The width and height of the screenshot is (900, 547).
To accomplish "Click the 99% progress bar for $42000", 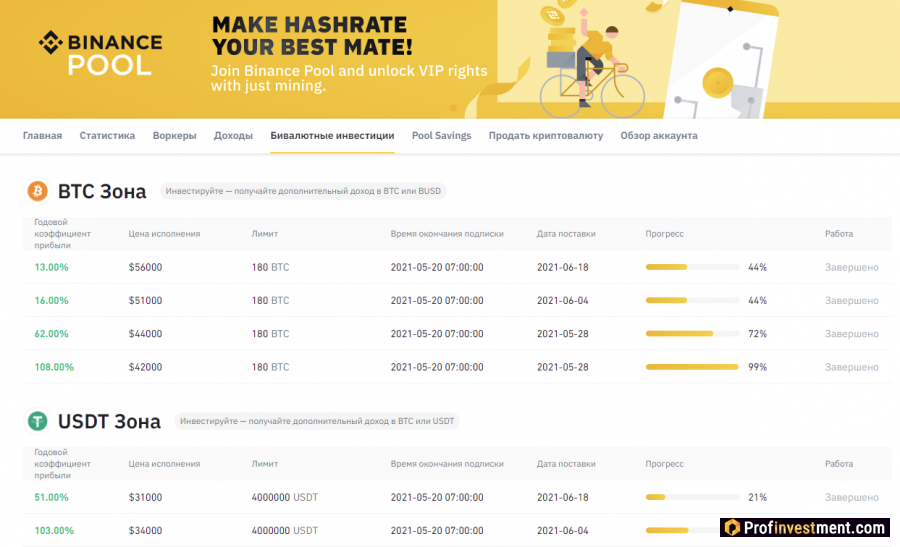I will click(693, 367).
